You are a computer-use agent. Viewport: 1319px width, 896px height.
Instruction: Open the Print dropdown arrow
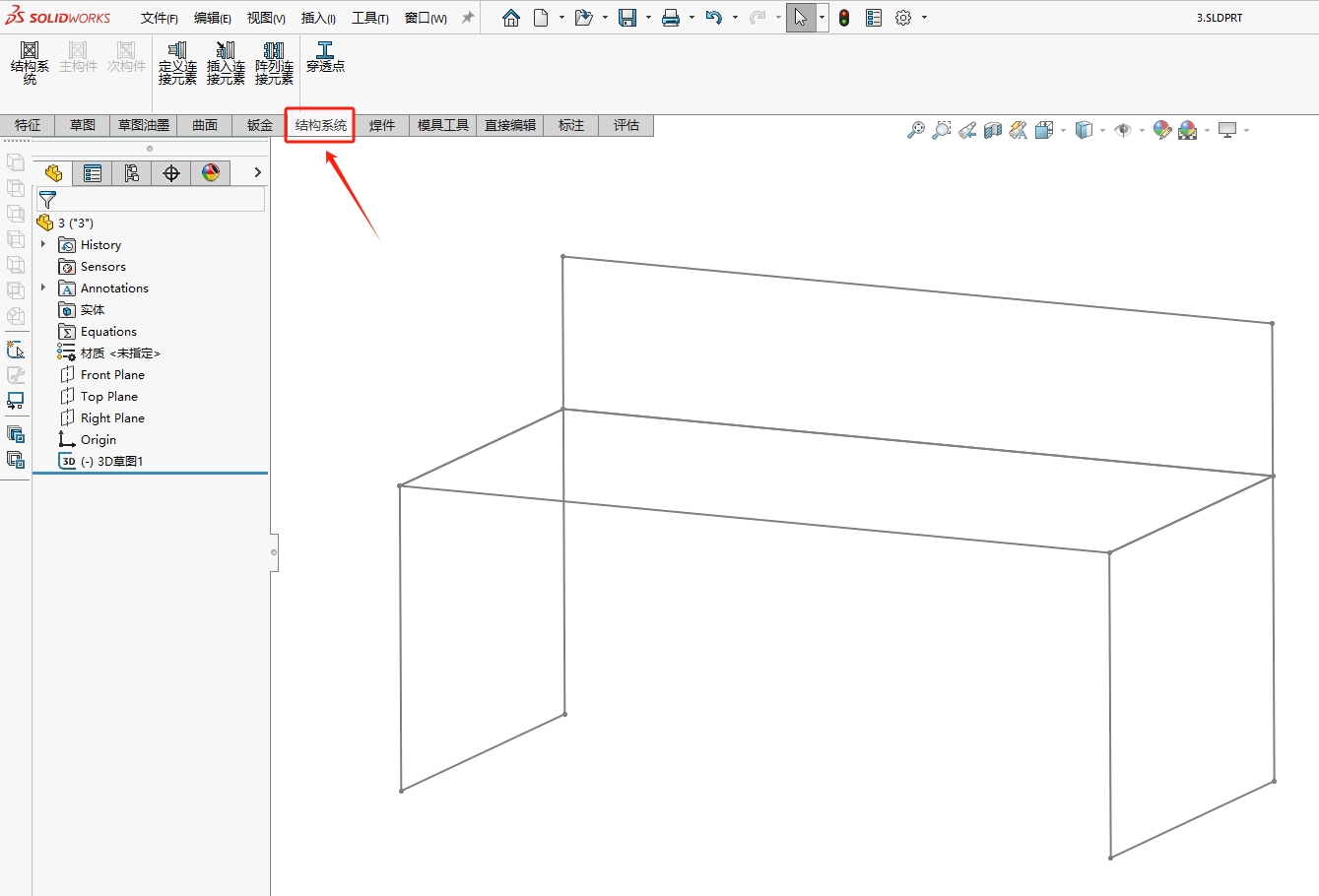pos(692,18)
